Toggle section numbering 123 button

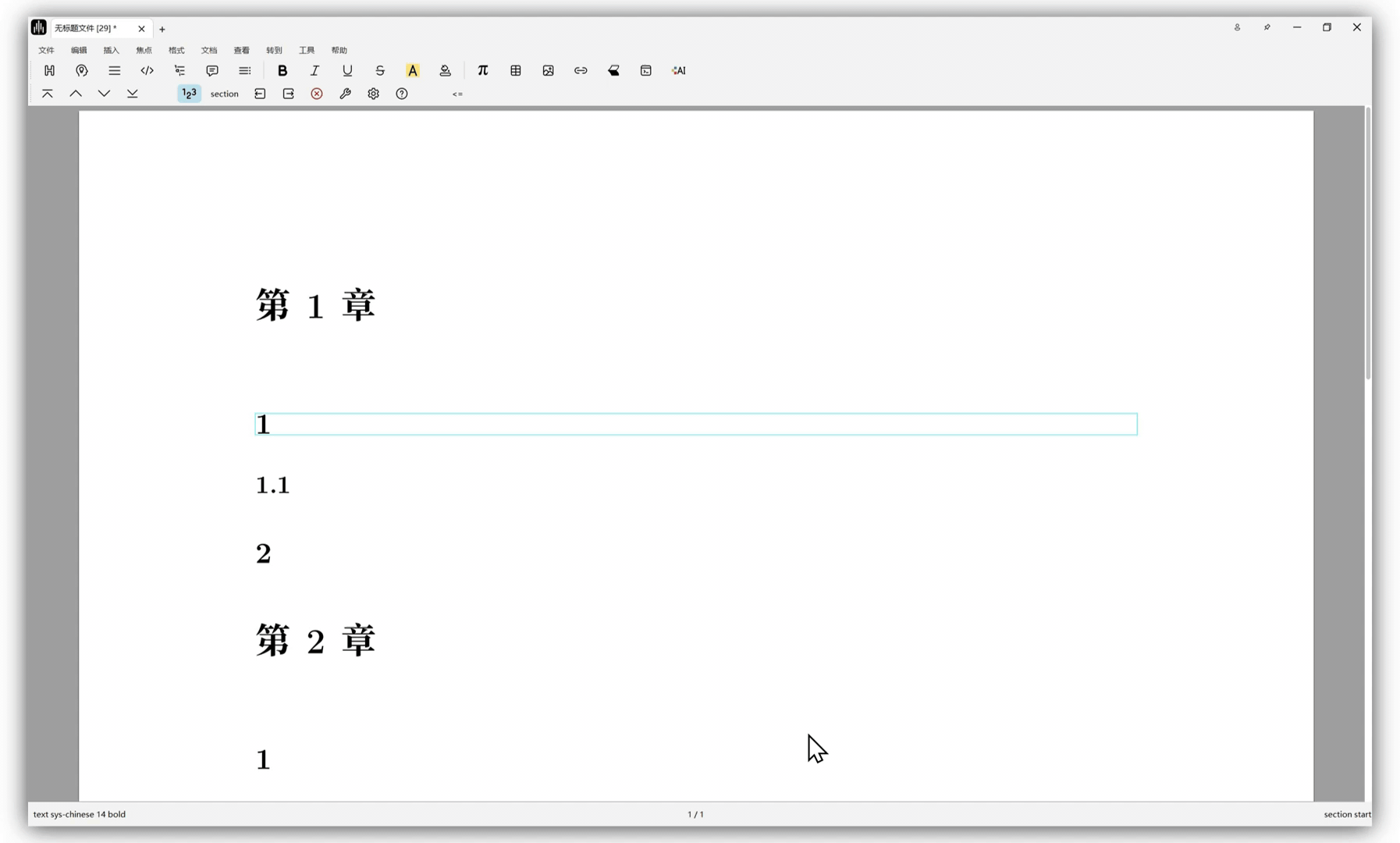pos(189,94)
